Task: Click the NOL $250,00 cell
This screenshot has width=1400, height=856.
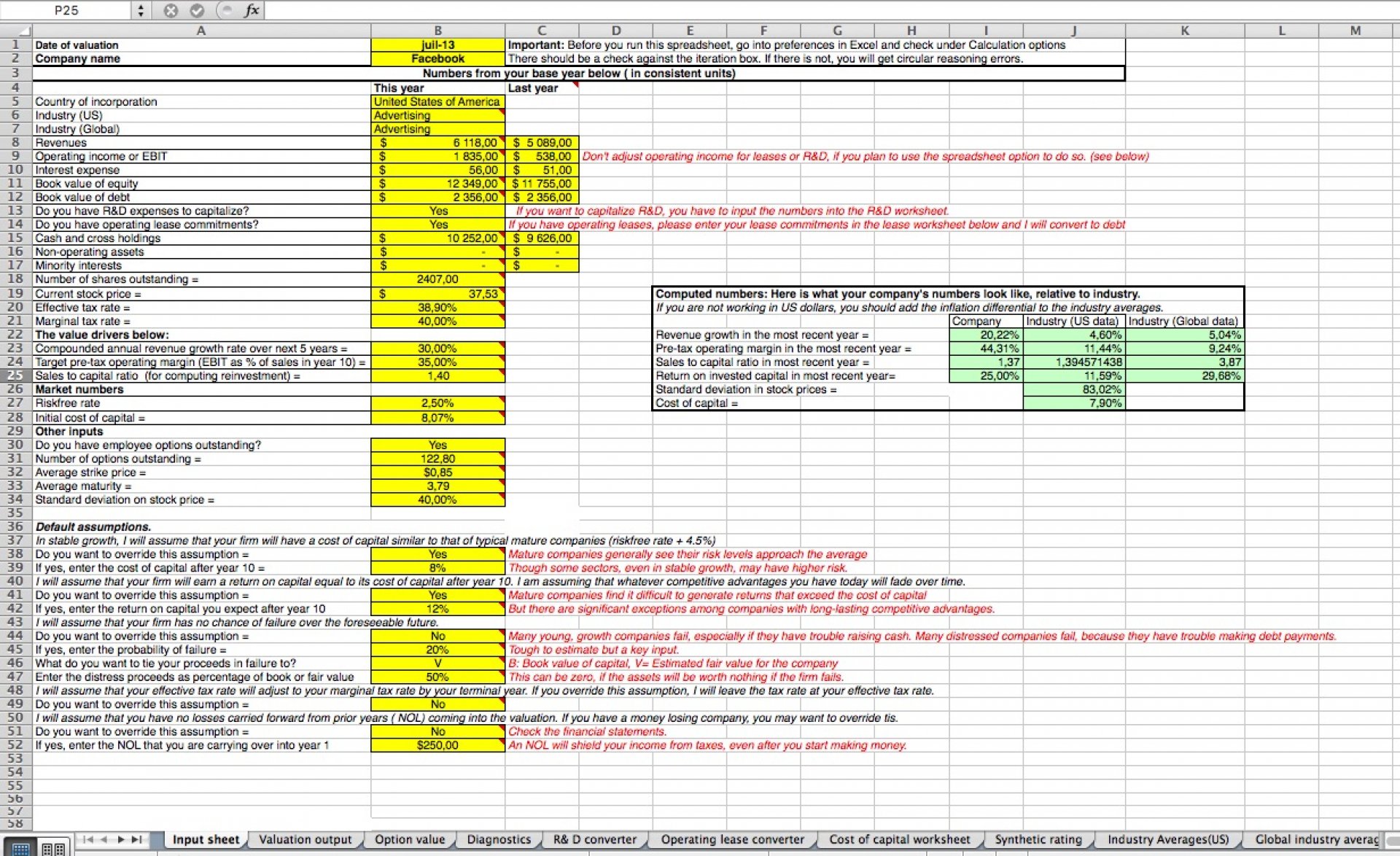Action: pos(437,745)
